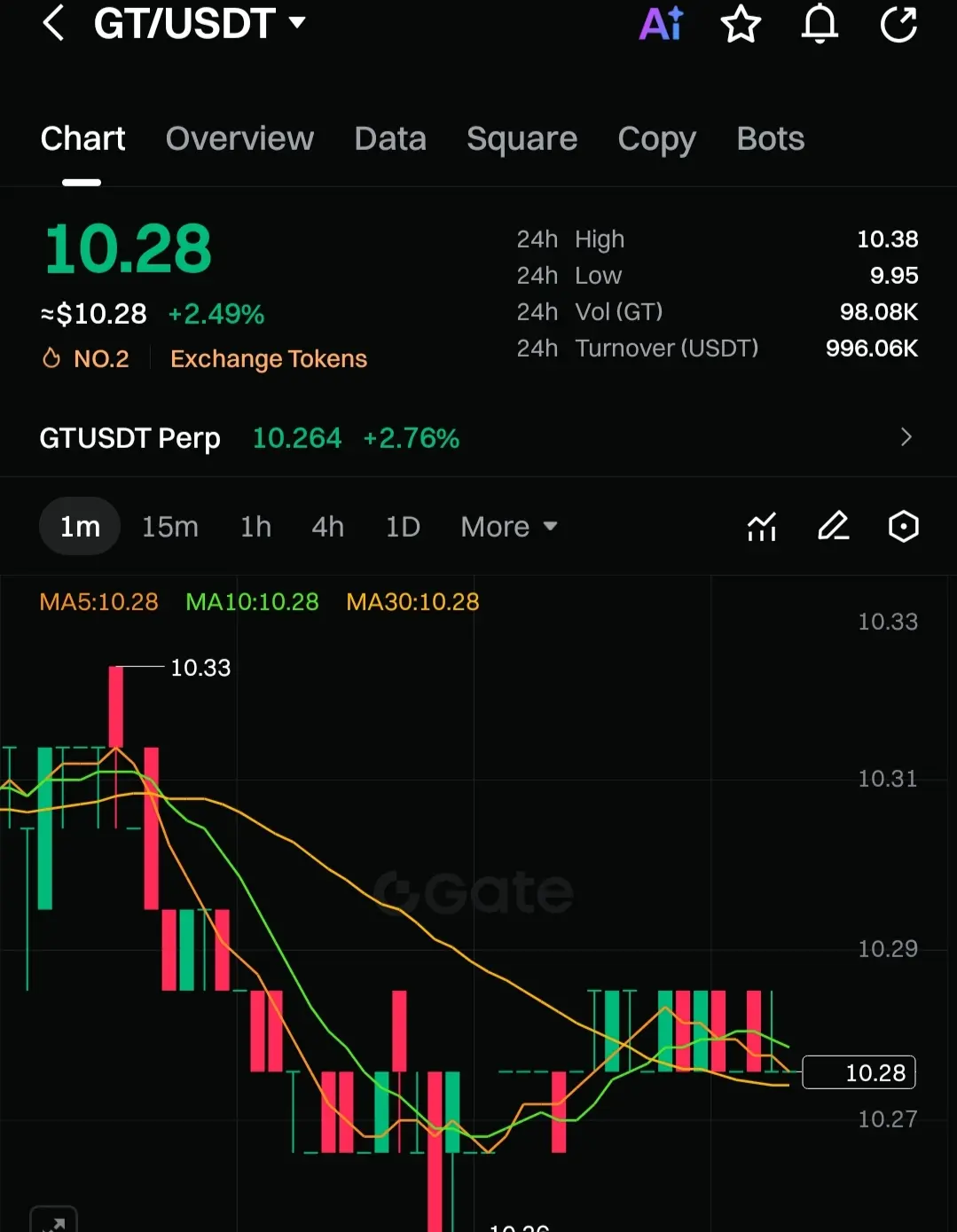Tap the MA5:10.28 indicator label
The width and height of the screenshot is (957, 1232).
[98, 601]
